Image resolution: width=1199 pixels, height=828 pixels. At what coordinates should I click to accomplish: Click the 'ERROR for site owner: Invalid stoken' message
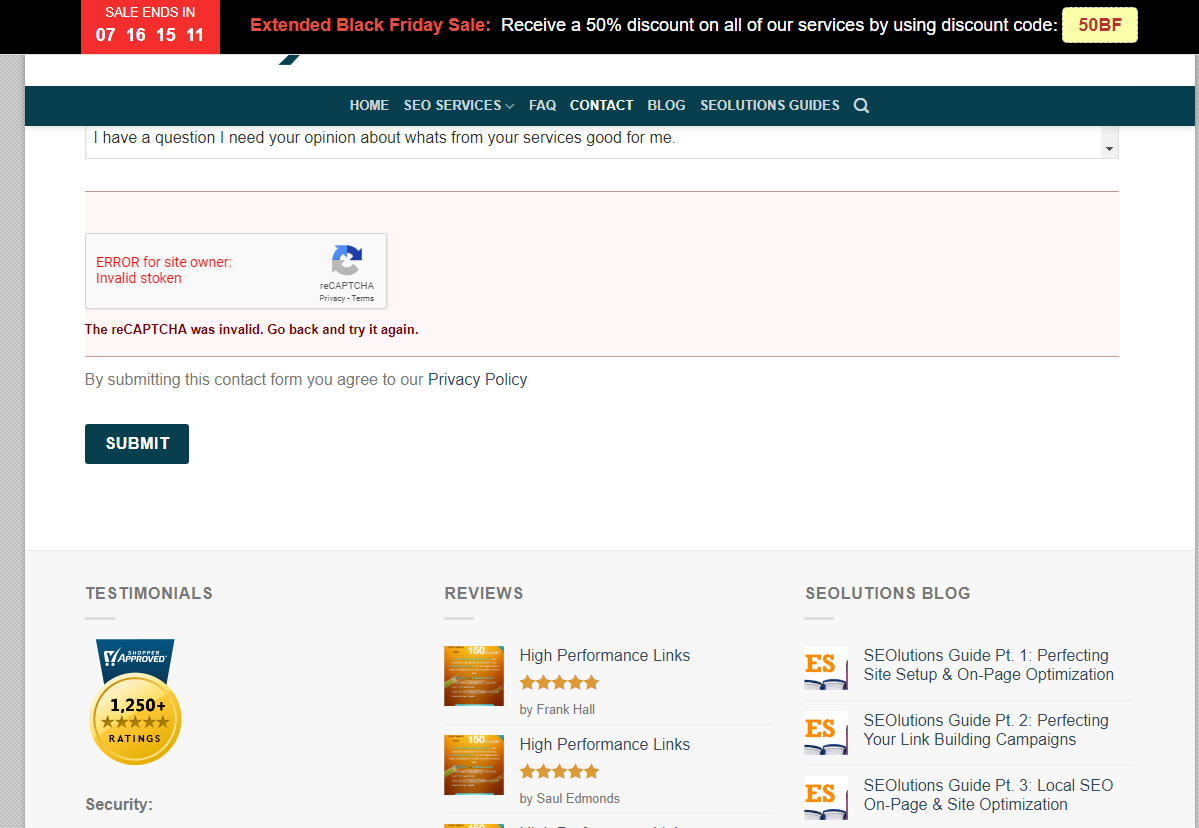click(x=164, y=270)
